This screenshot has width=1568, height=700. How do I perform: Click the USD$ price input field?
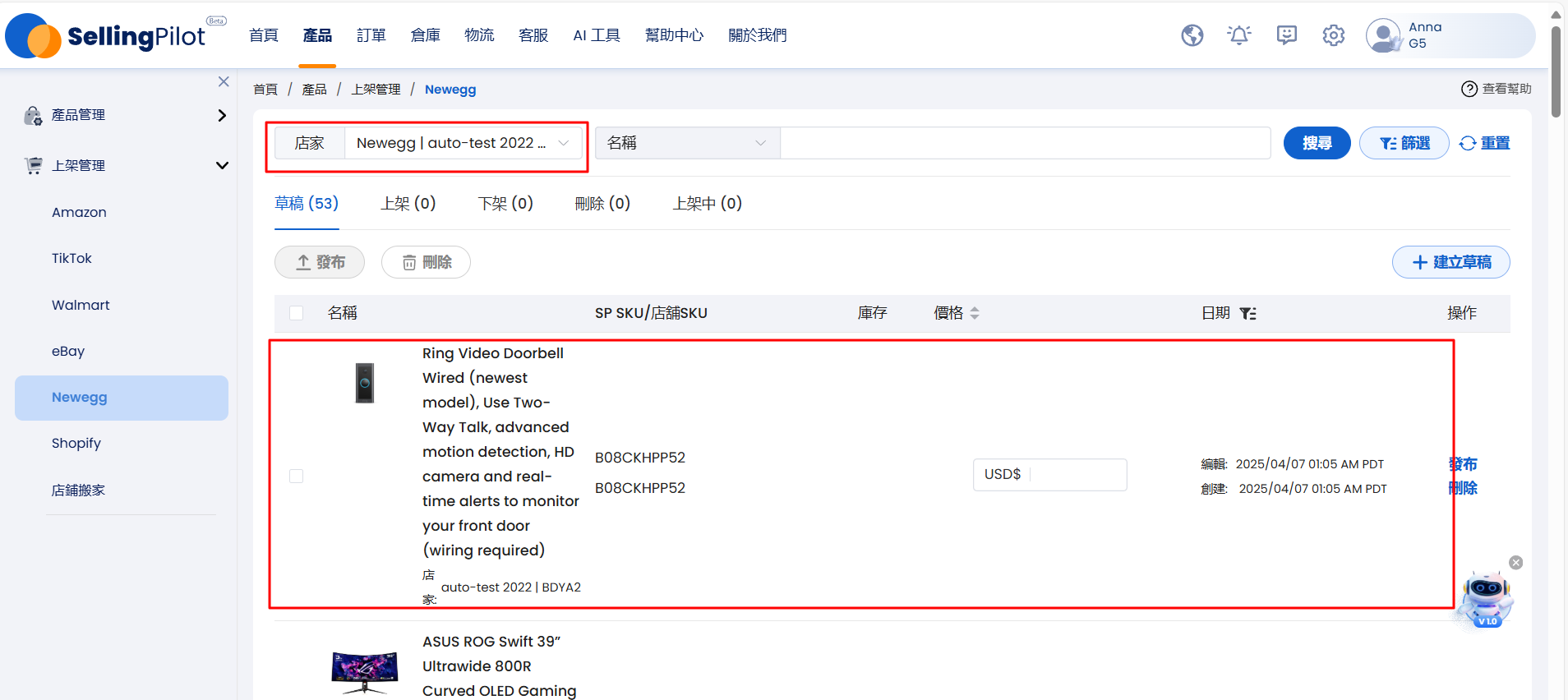tap(1050, 475)
